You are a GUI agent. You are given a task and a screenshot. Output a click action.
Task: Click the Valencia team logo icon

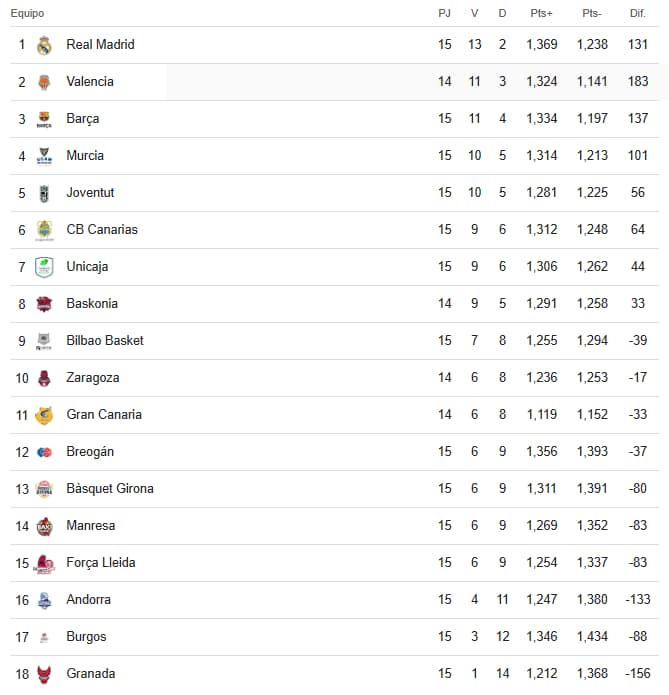click(x=44, y=82)
